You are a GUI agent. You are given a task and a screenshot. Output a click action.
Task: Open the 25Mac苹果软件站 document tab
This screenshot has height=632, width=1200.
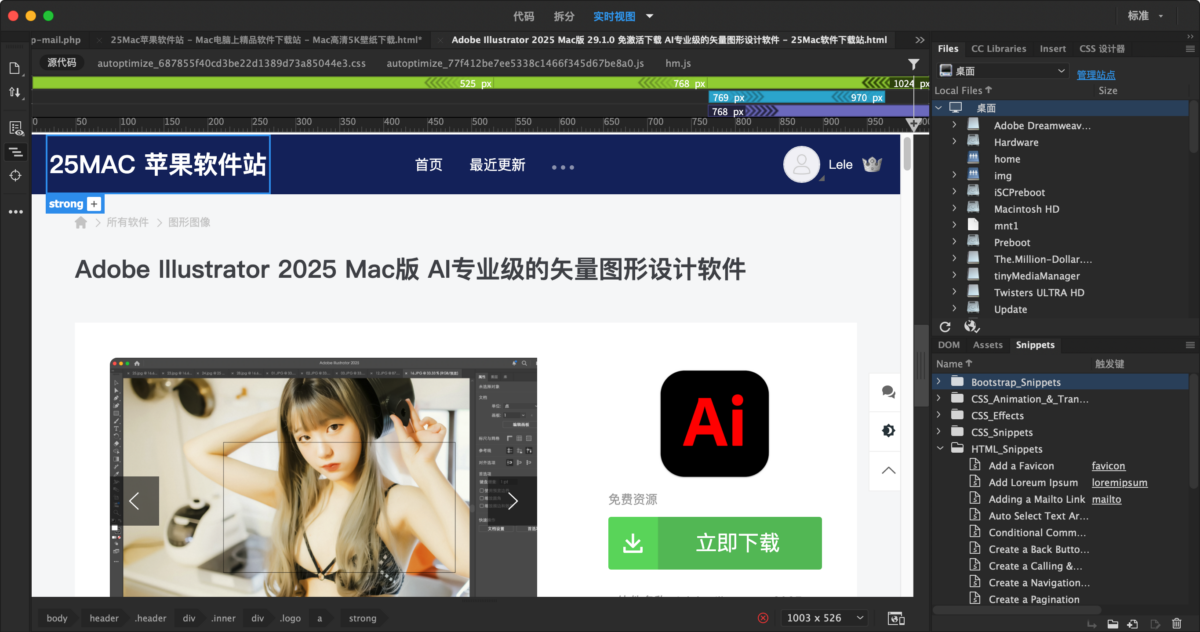tap(266, 40)
